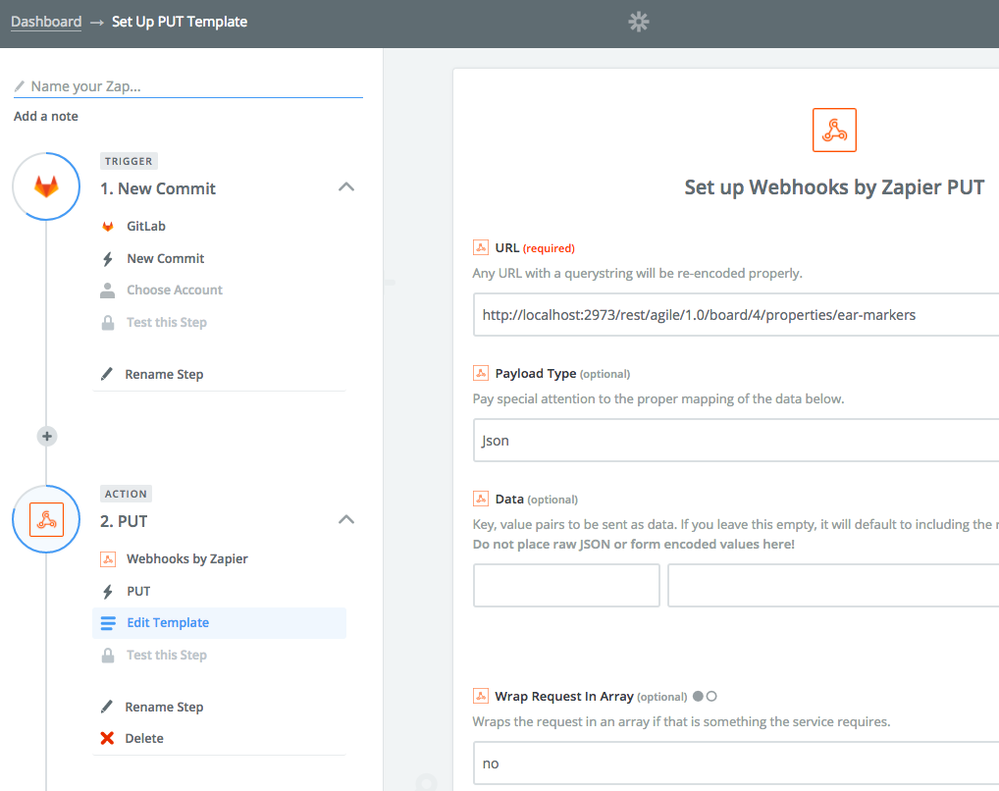
Task: Click the small Webhooks icon beside Webhooks by Zapier
Action: (108, 559)
